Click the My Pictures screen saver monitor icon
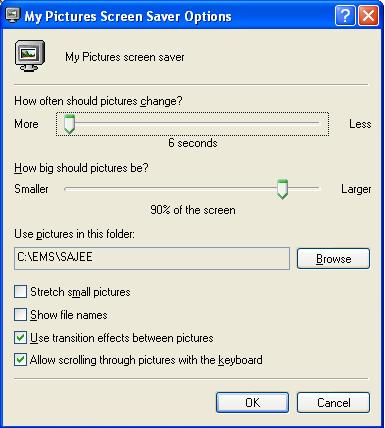 (x=30, y=56)
